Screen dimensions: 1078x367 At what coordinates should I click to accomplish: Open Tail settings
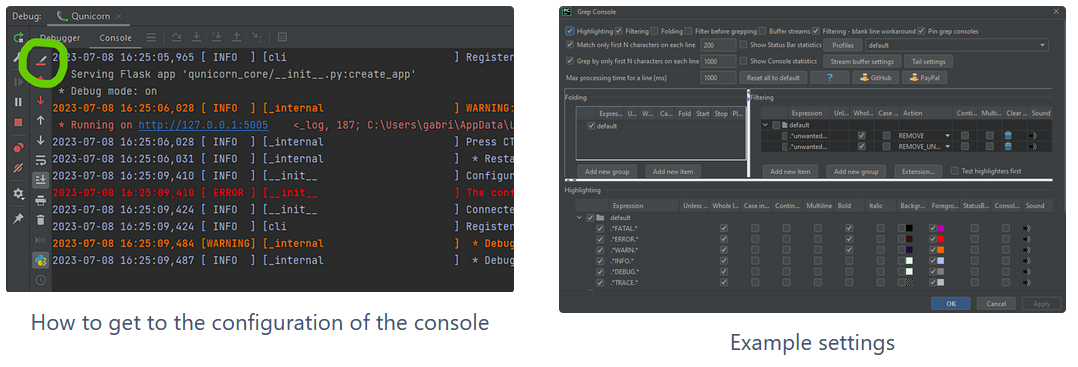tap(928, 61)
